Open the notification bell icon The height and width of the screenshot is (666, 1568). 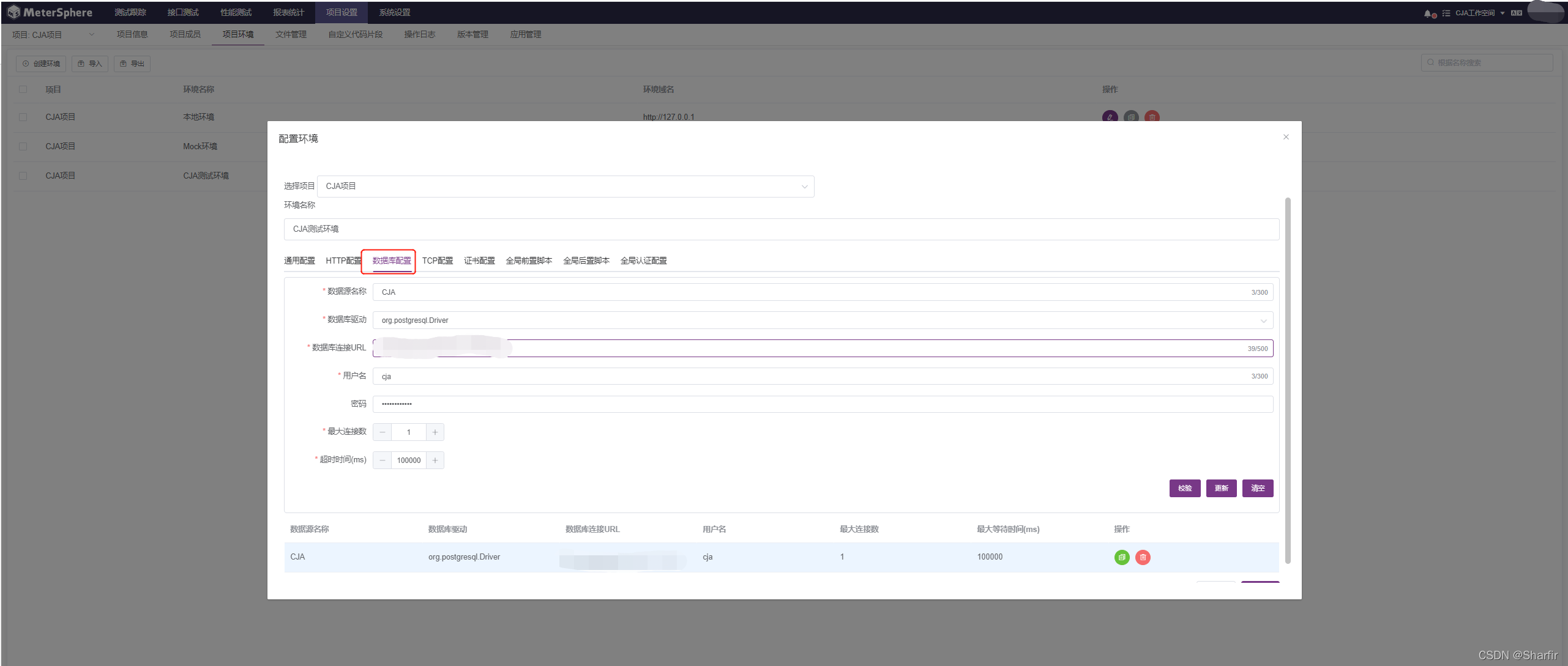pos(1427,13)
